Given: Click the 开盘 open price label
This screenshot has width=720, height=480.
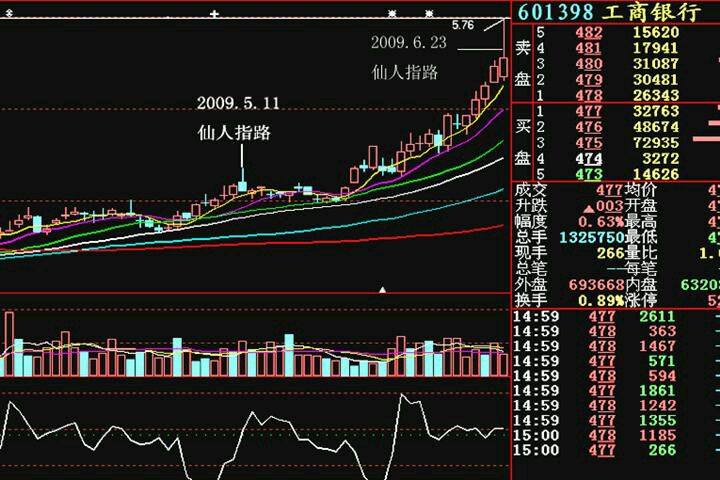Looking at the screenshot, I should point(640,206).
